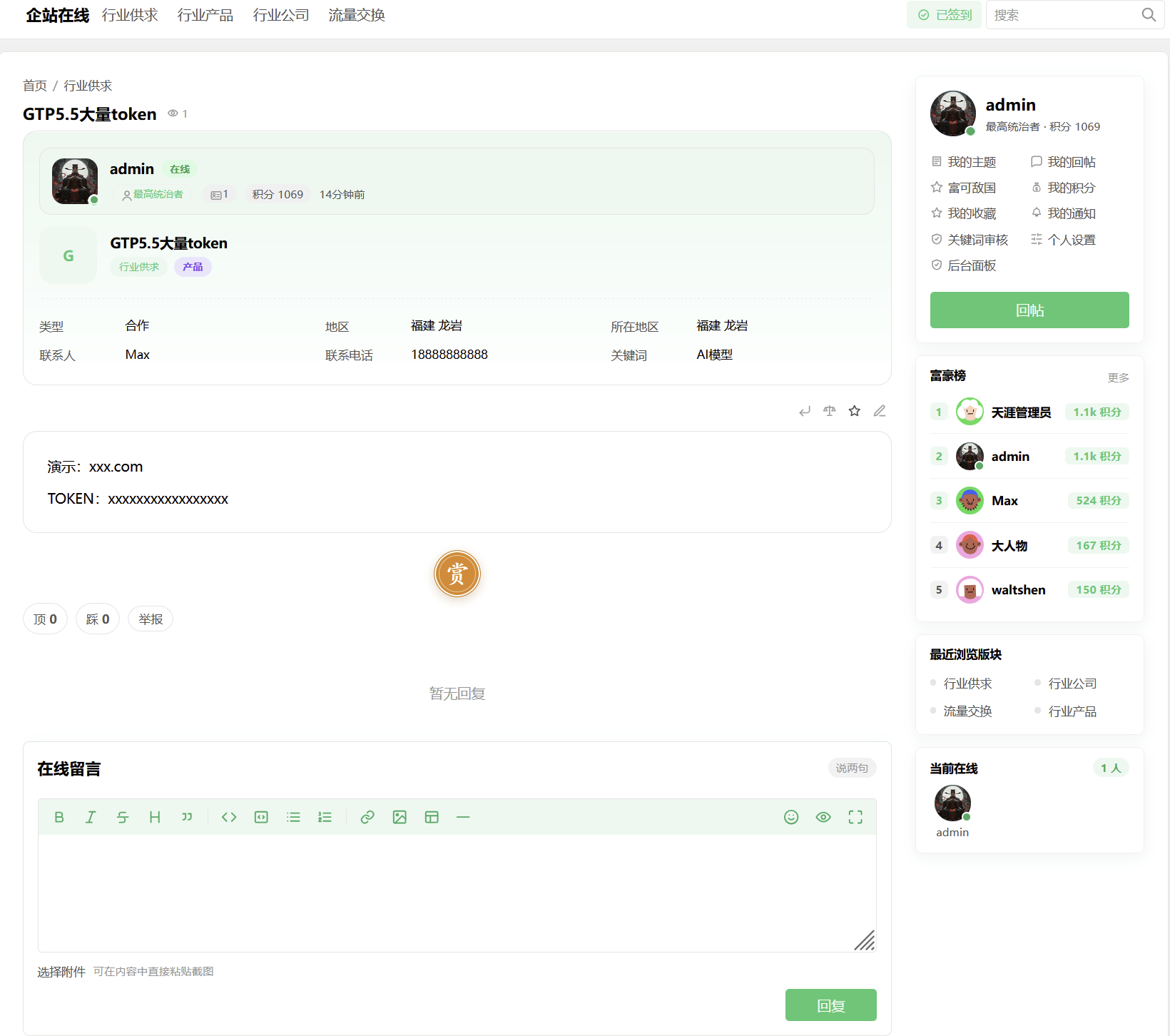The height and width of the screenshot is (1036, 1170).
Task: Insert a table in the editor
Action: [432, 817]
